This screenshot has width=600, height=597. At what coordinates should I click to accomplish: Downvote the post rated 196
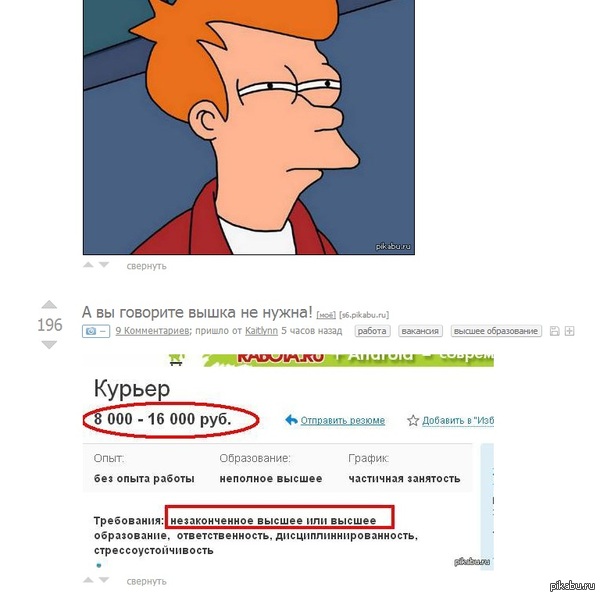pyautogui.click(x=49, y=345)
